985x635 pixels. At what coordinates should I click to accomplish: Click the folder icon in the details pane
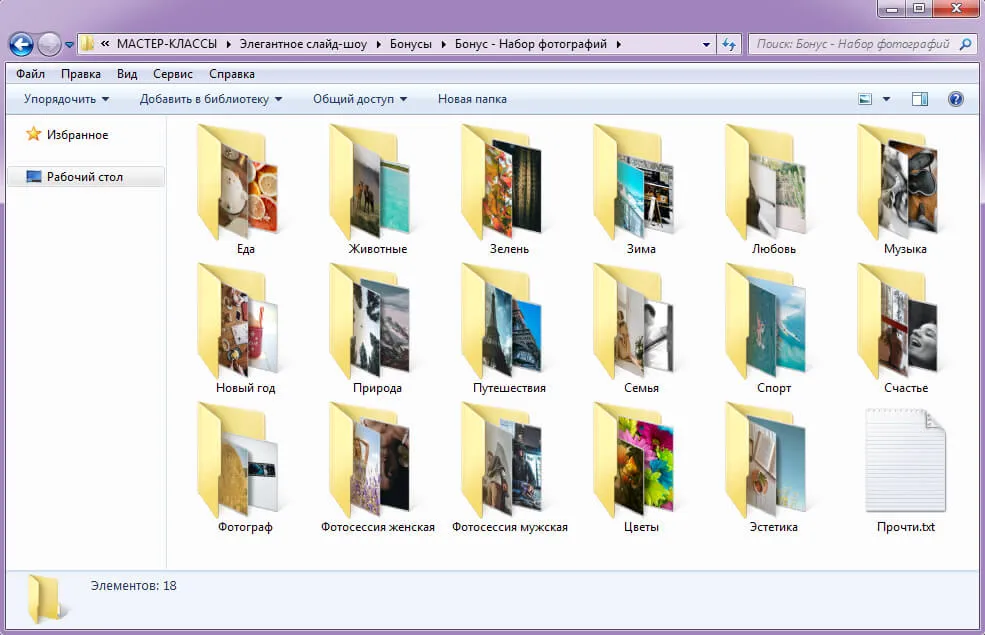tap(45, 600)
